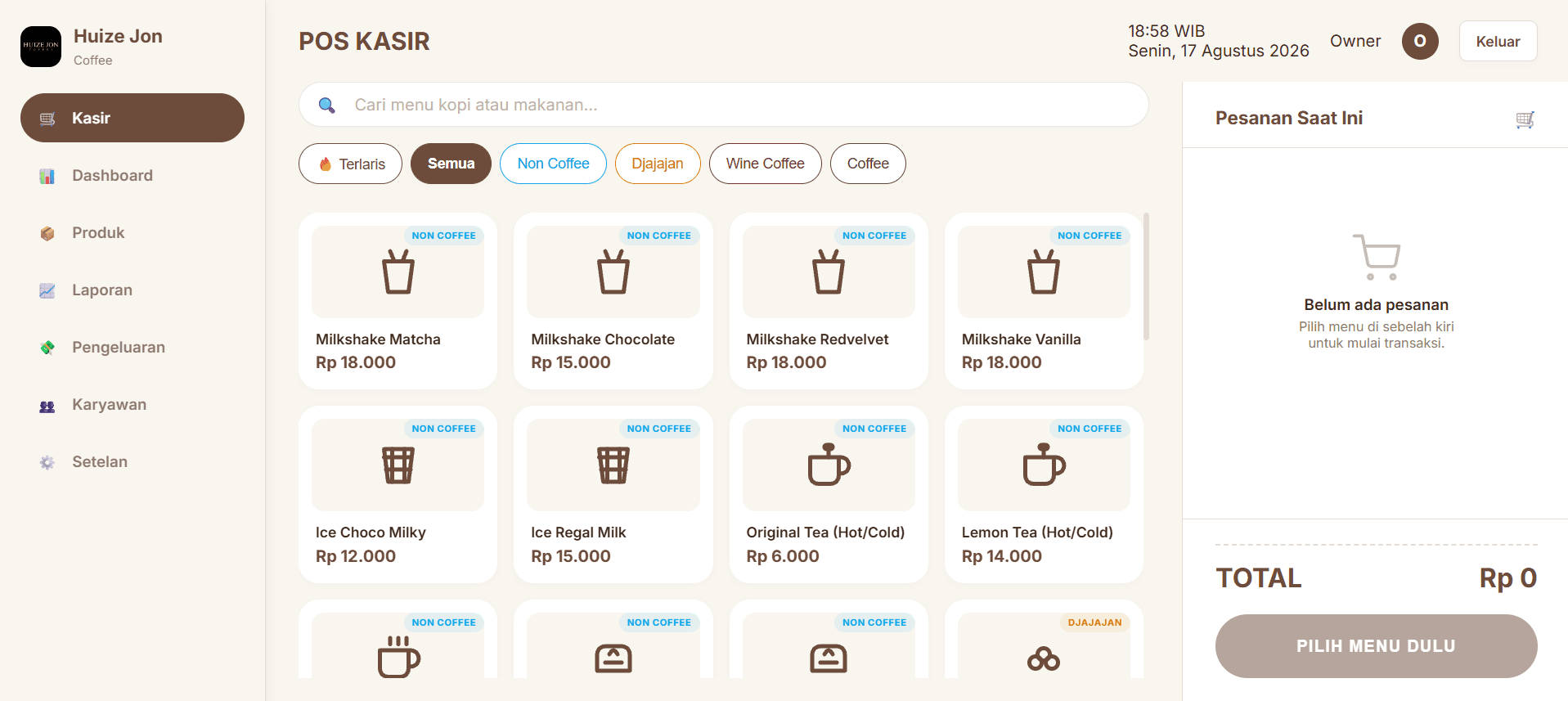Viewport: 1568px width, 701px height.
Task: Click the Produk box icon
Action: [47, 233]
